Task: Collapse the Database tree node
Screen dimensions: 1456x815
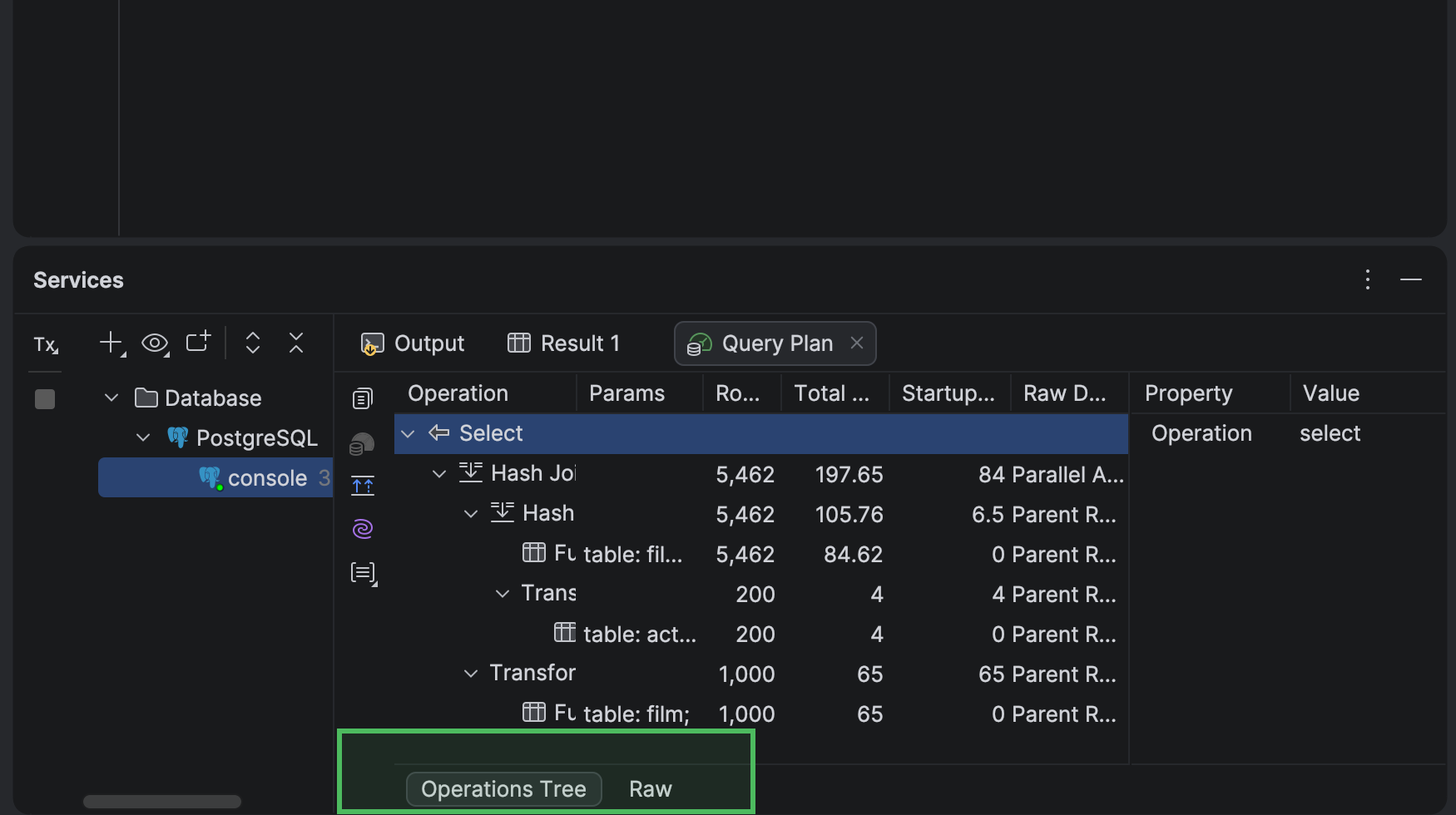Action: click(x=111, y=398)
